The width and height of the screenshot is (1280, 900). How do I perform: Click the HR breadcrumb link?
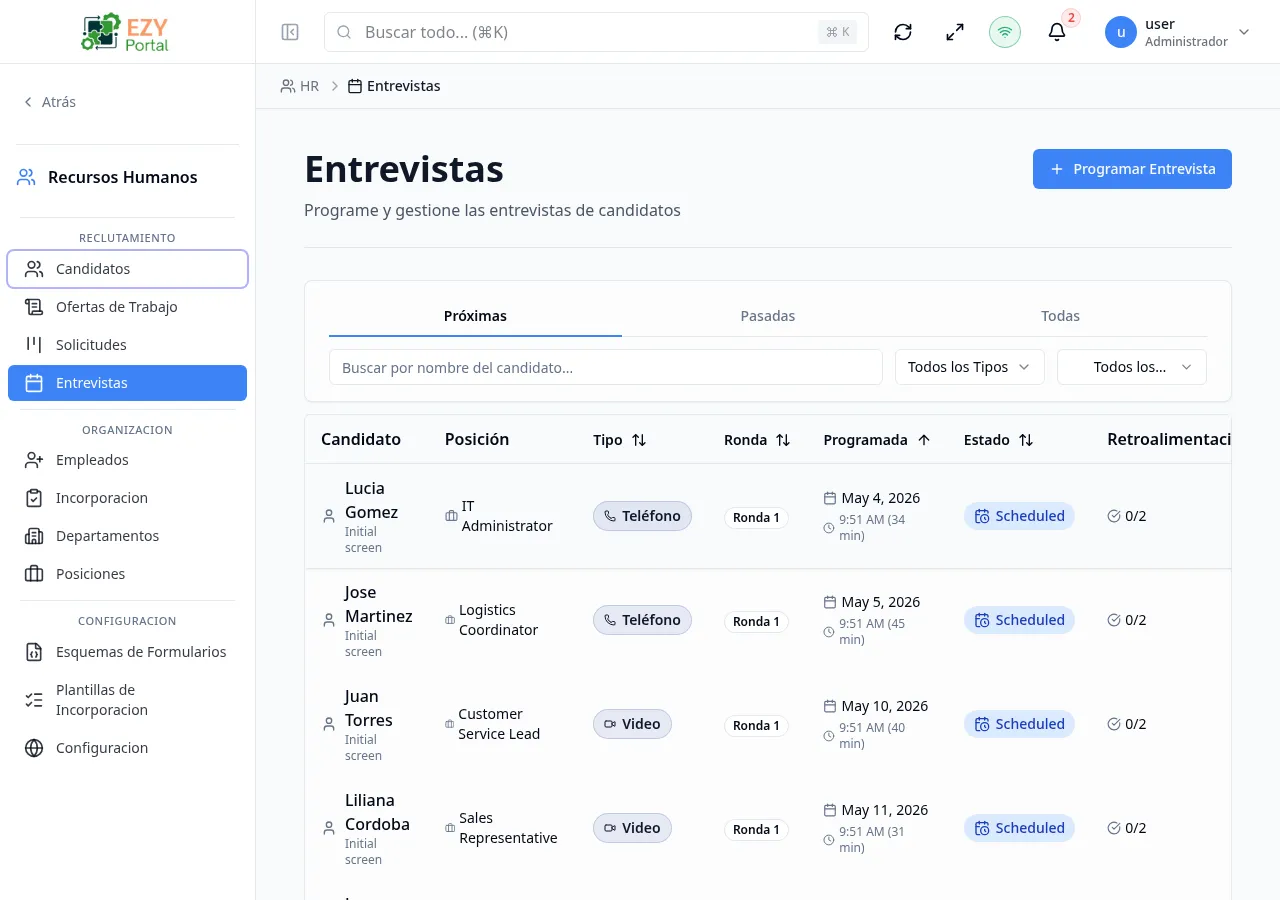point(300,86)
